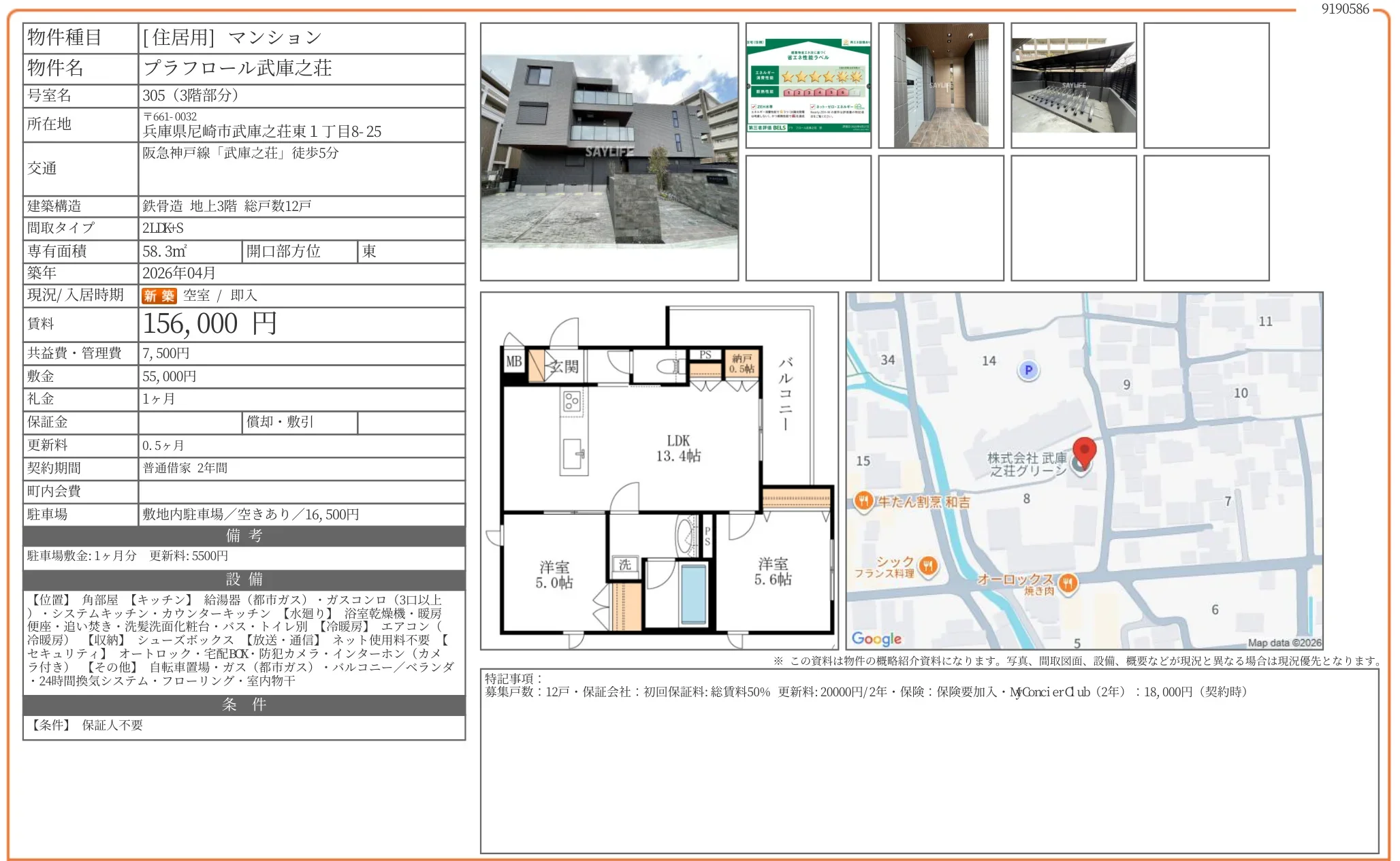Click the Map data ©2026 attribution text
This screenshot has height=861, width=1400.
click(1284, 643)
